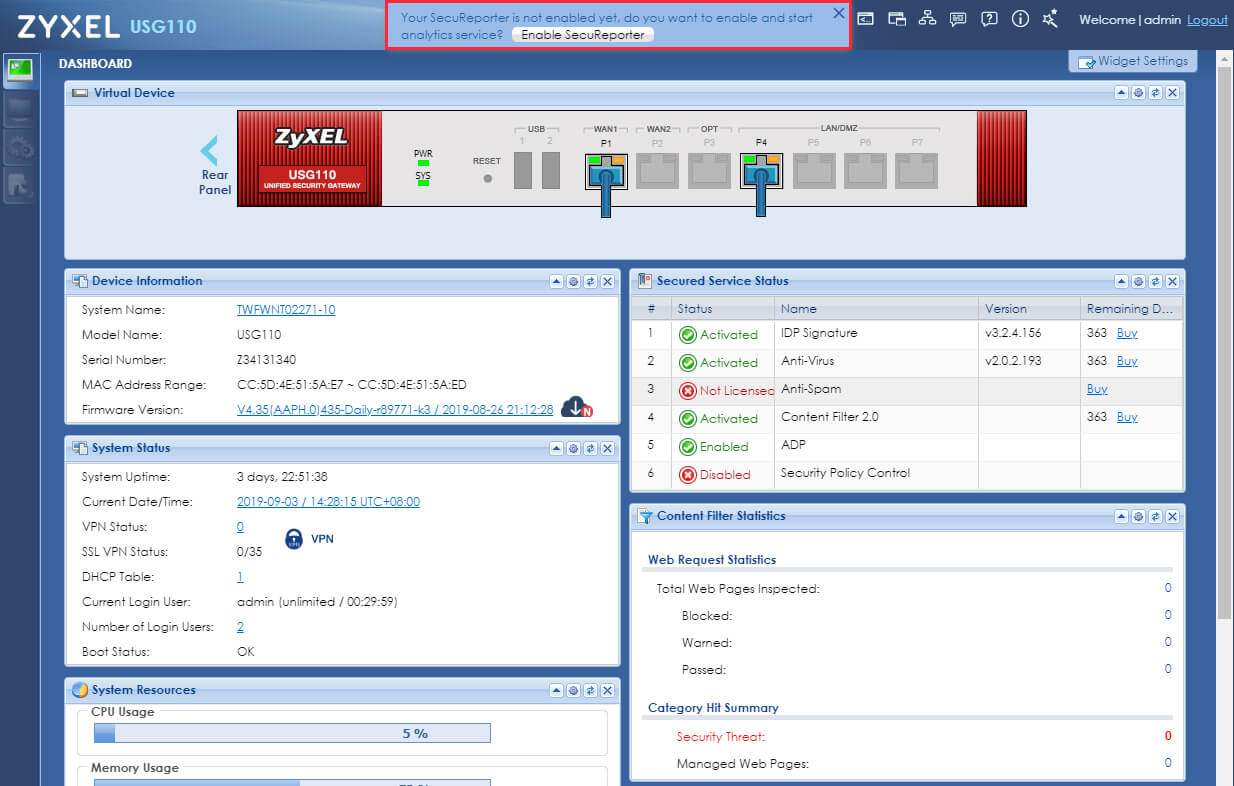Select the Dashboard icon in left sidebar
Screen dimensions: 1234x786
[x=20, y=70]
